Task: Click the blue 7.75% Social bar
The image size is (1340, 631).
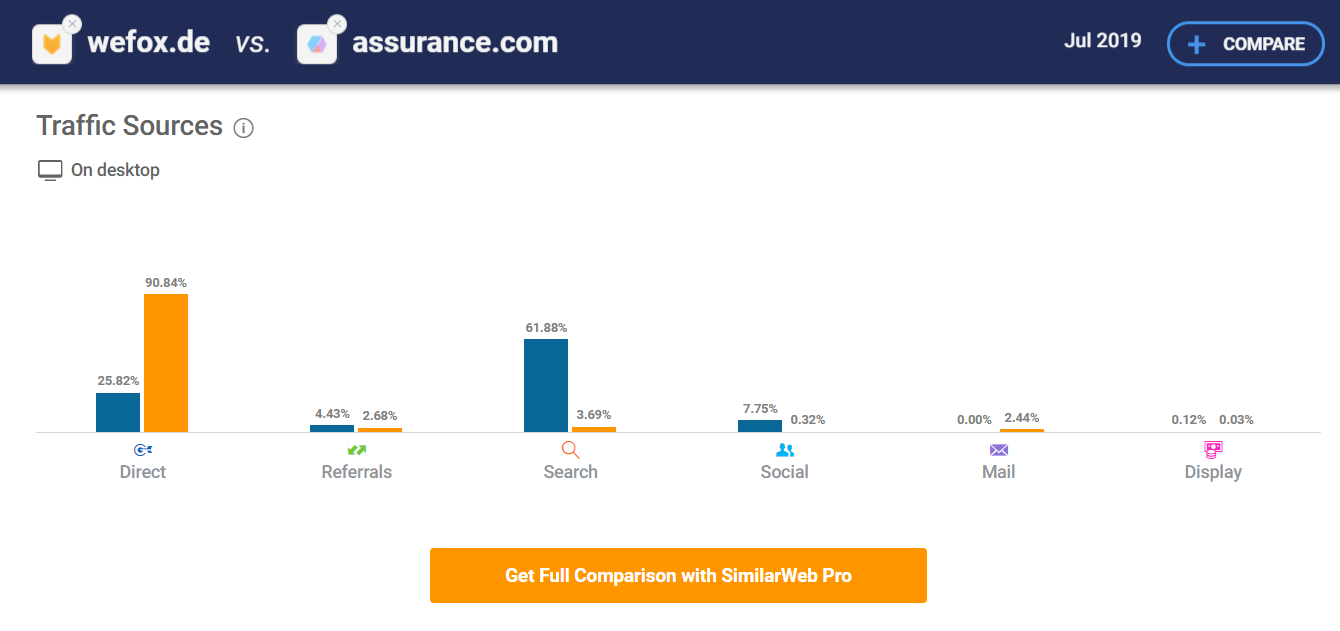Action: (x=760, y=426)
